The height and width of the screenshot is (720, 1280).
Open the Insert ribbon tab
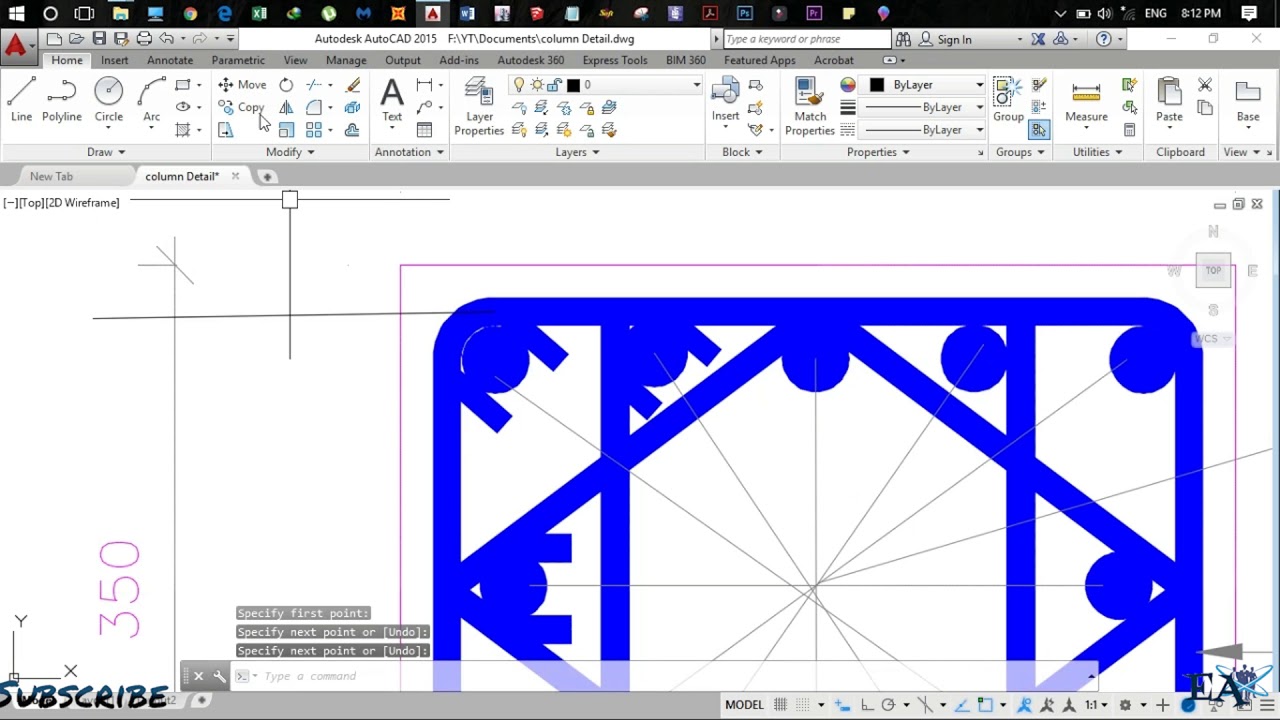coord(114,60)
